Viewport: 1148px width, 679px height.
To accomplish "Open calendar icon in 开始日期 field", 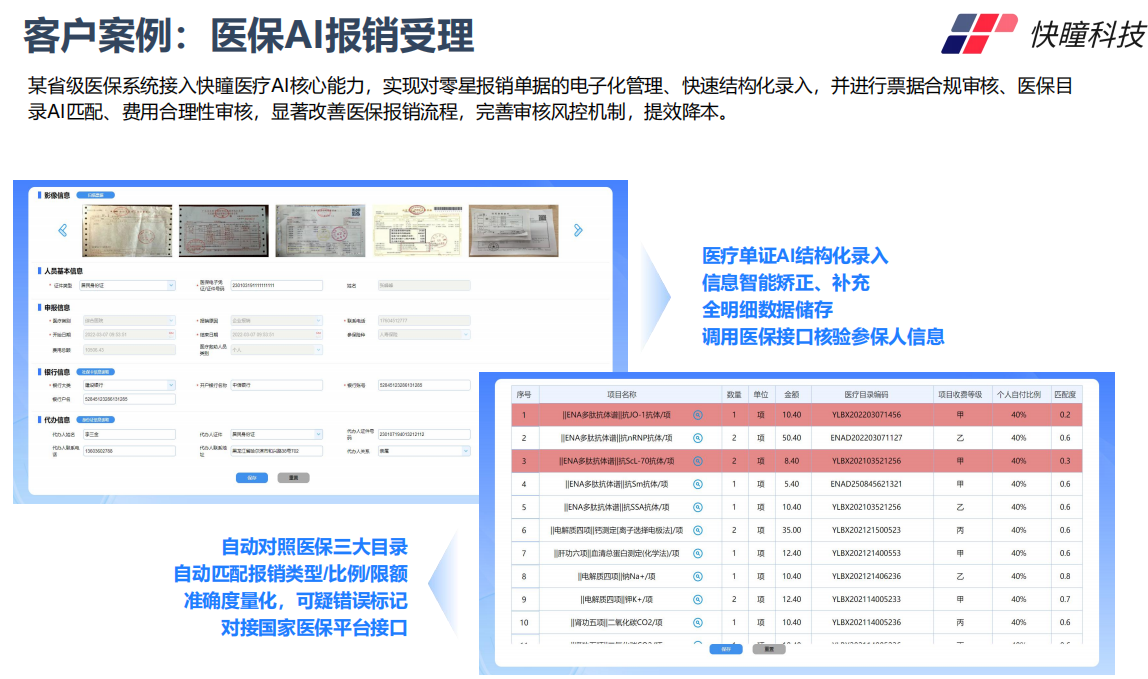I will pos(171,334).
